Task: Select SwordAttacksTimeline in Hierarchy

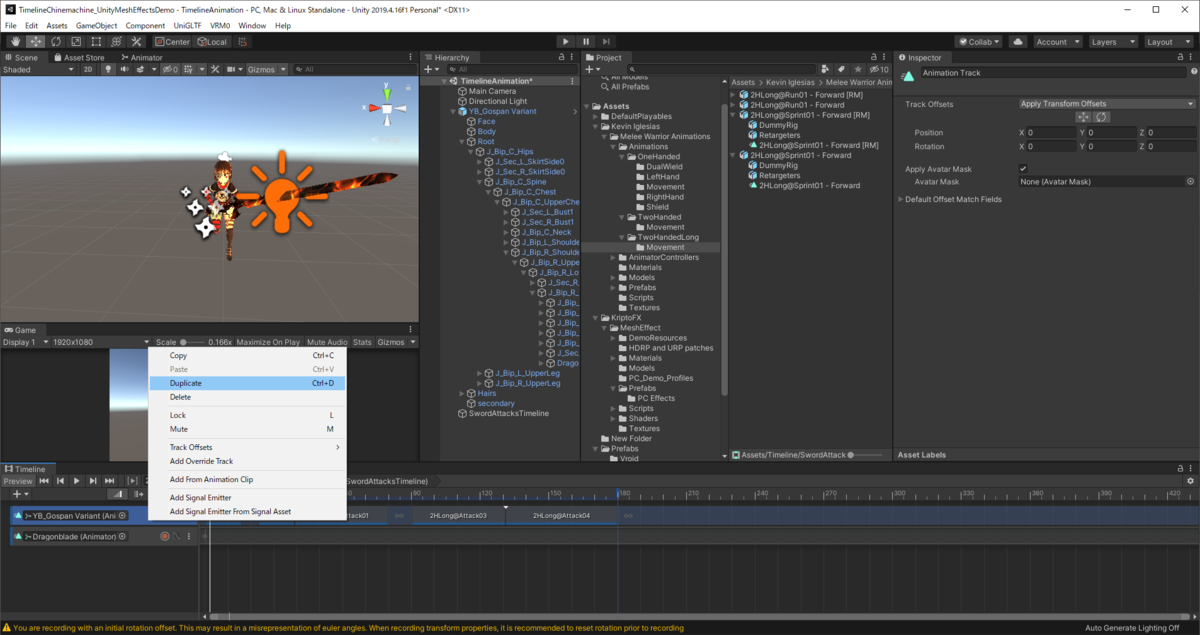Action: click(x=509, y=413)
